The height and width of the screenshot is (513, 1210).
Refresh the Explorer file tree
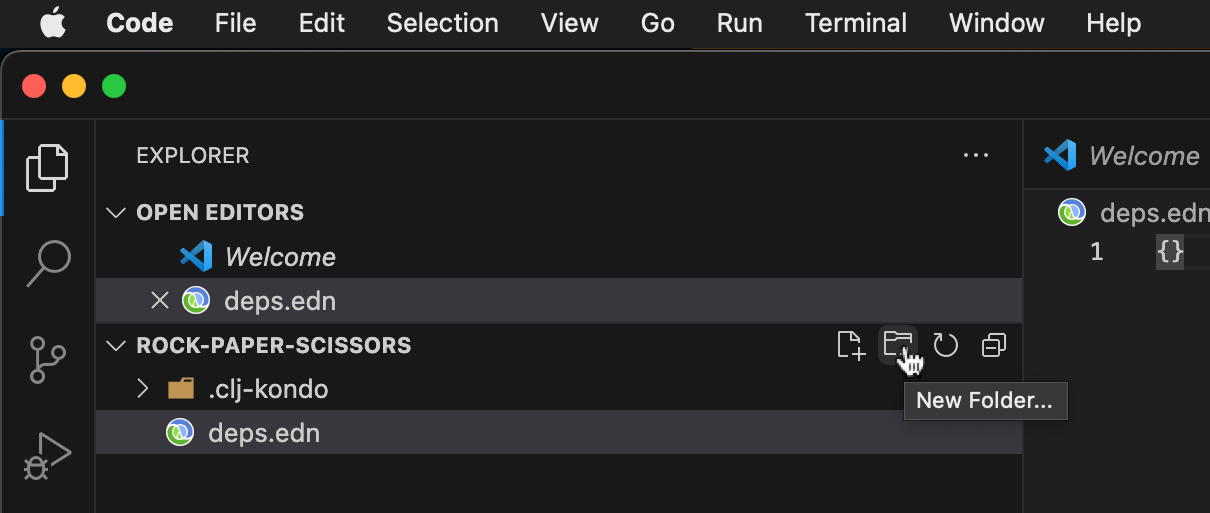pyautogui.click(x=945, y=345)
